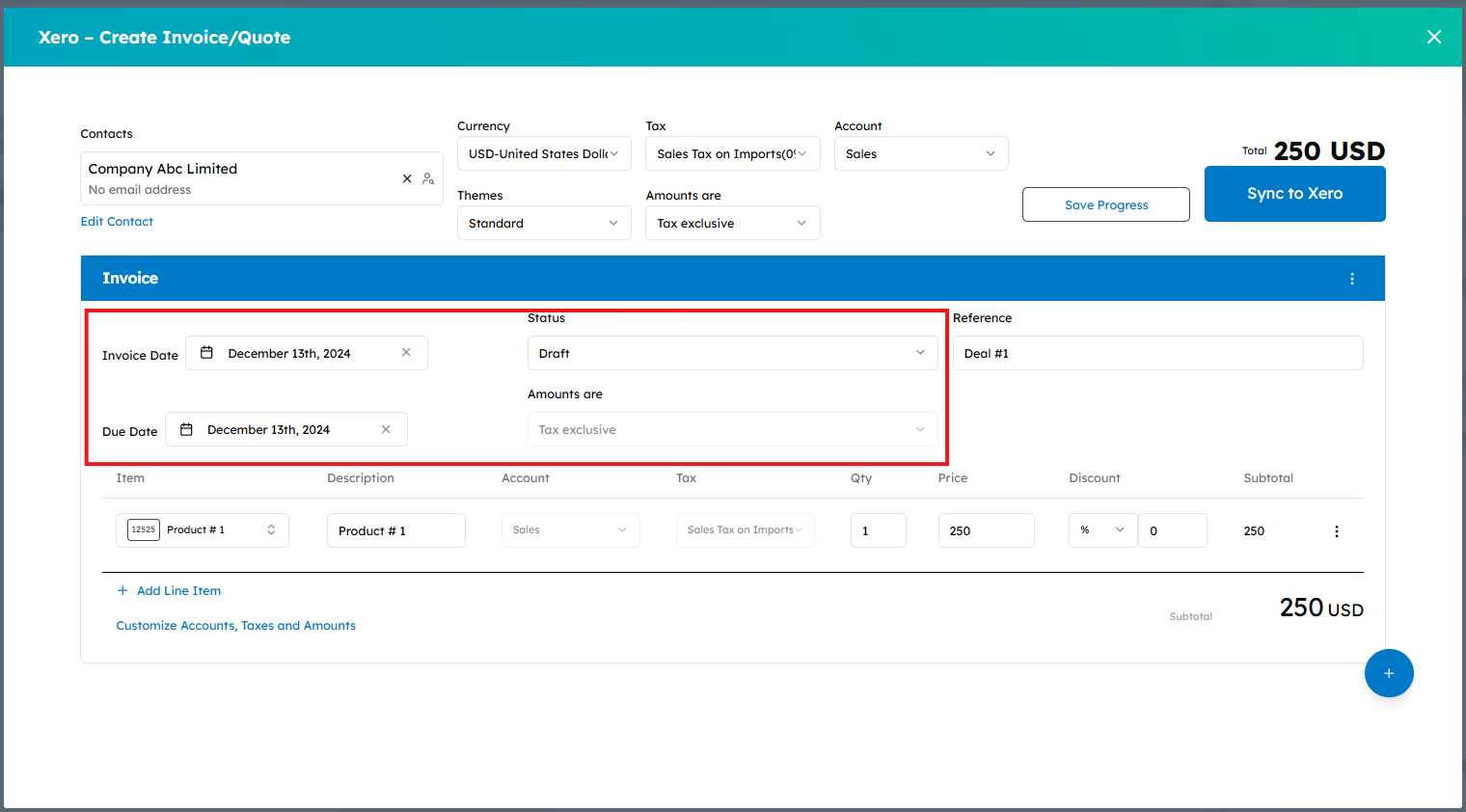
Task: Click Customize Accounts, Taxes and Amounts
Action: [x=235, y=625]
